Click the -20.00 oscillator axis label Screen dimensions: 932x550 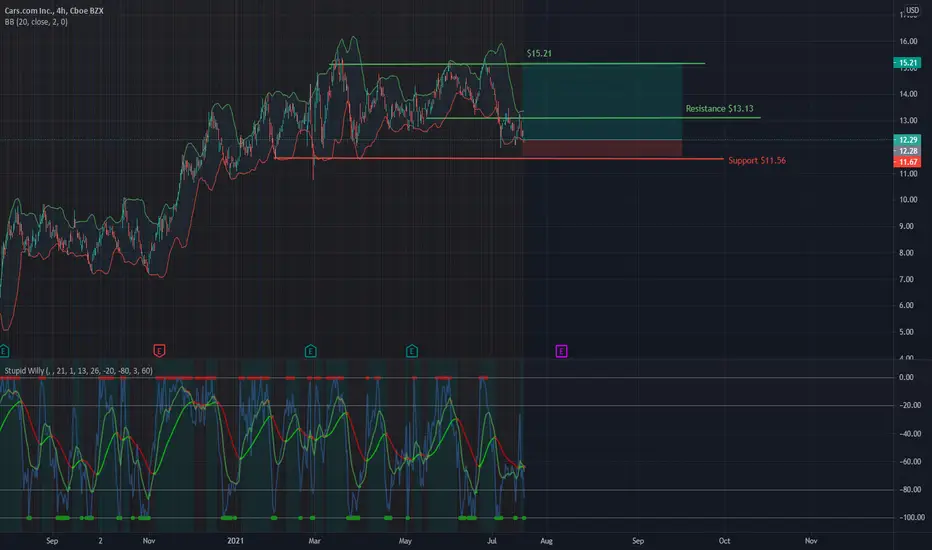pos(909,406)
